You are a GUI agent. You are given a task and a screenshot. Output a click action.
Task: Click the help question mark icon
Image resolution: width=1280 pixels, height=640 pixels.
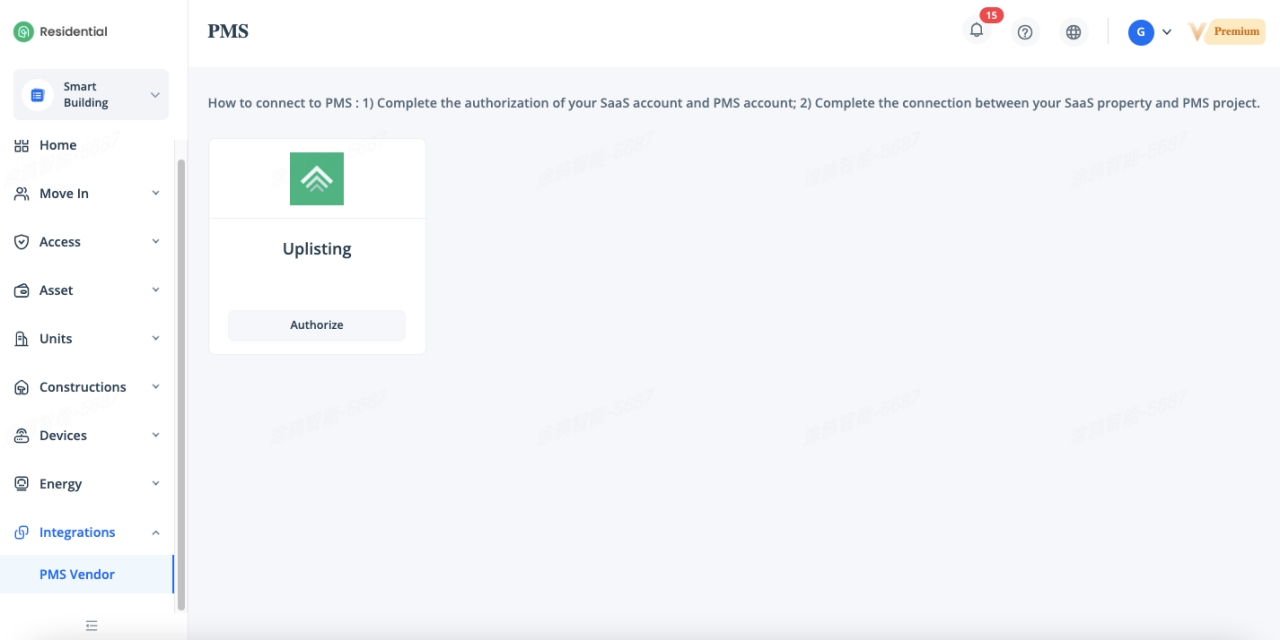point(1024,32)
